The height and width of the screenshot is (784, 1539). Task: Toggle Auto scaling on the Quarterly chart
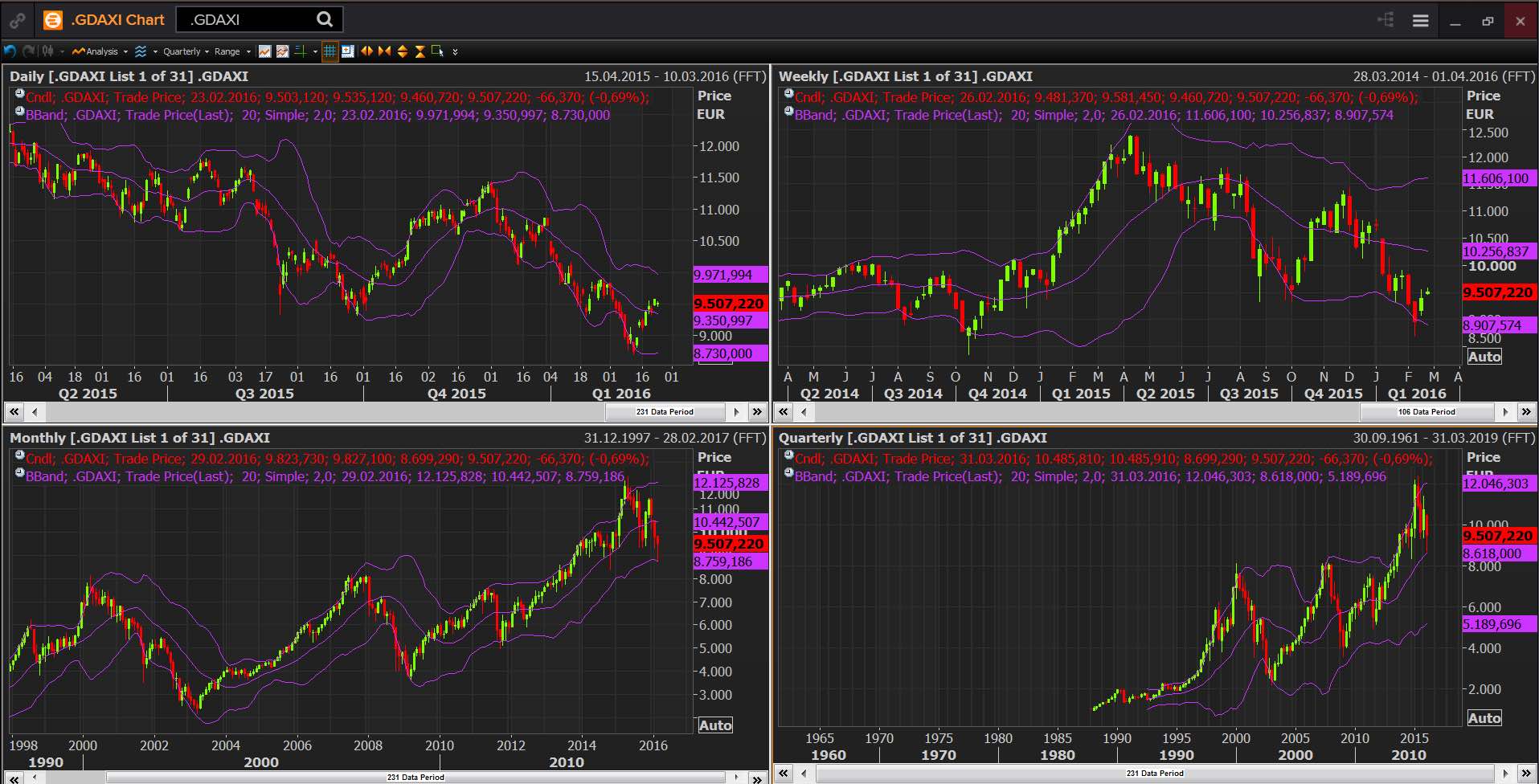[x=1484, y=717]
